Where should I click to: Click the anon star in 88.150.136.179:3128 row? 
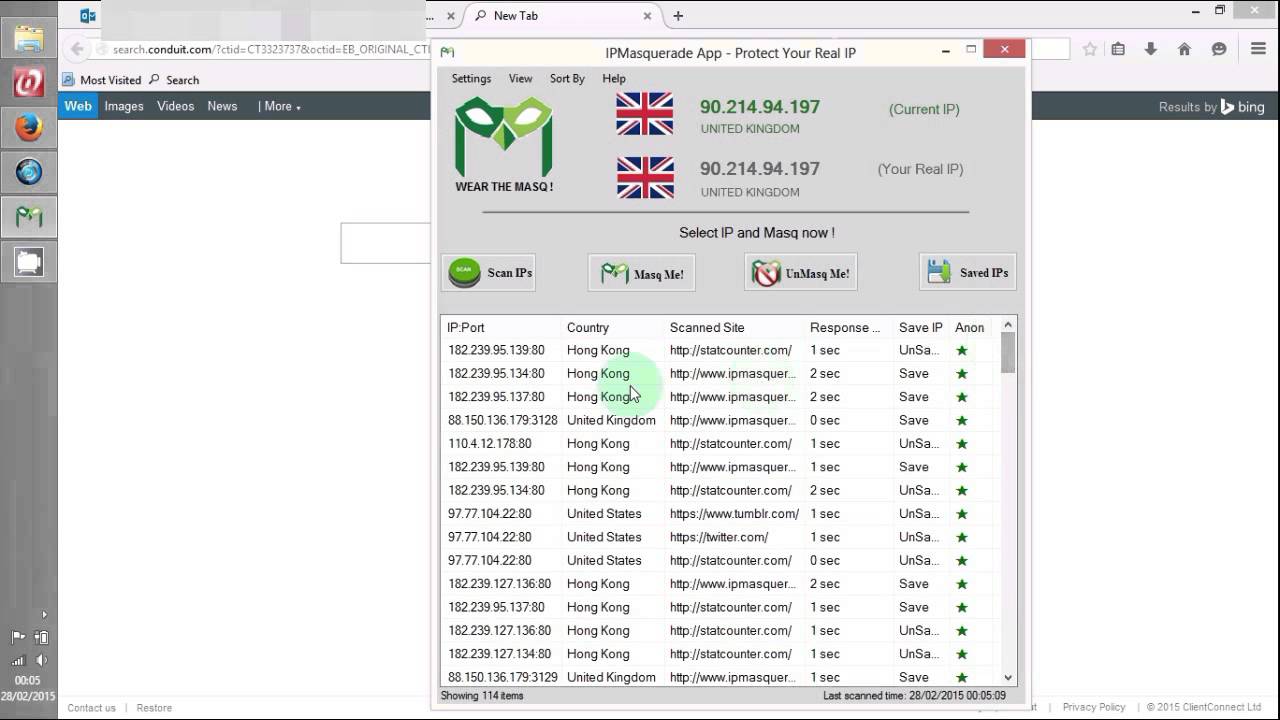(x=962, y=420)
